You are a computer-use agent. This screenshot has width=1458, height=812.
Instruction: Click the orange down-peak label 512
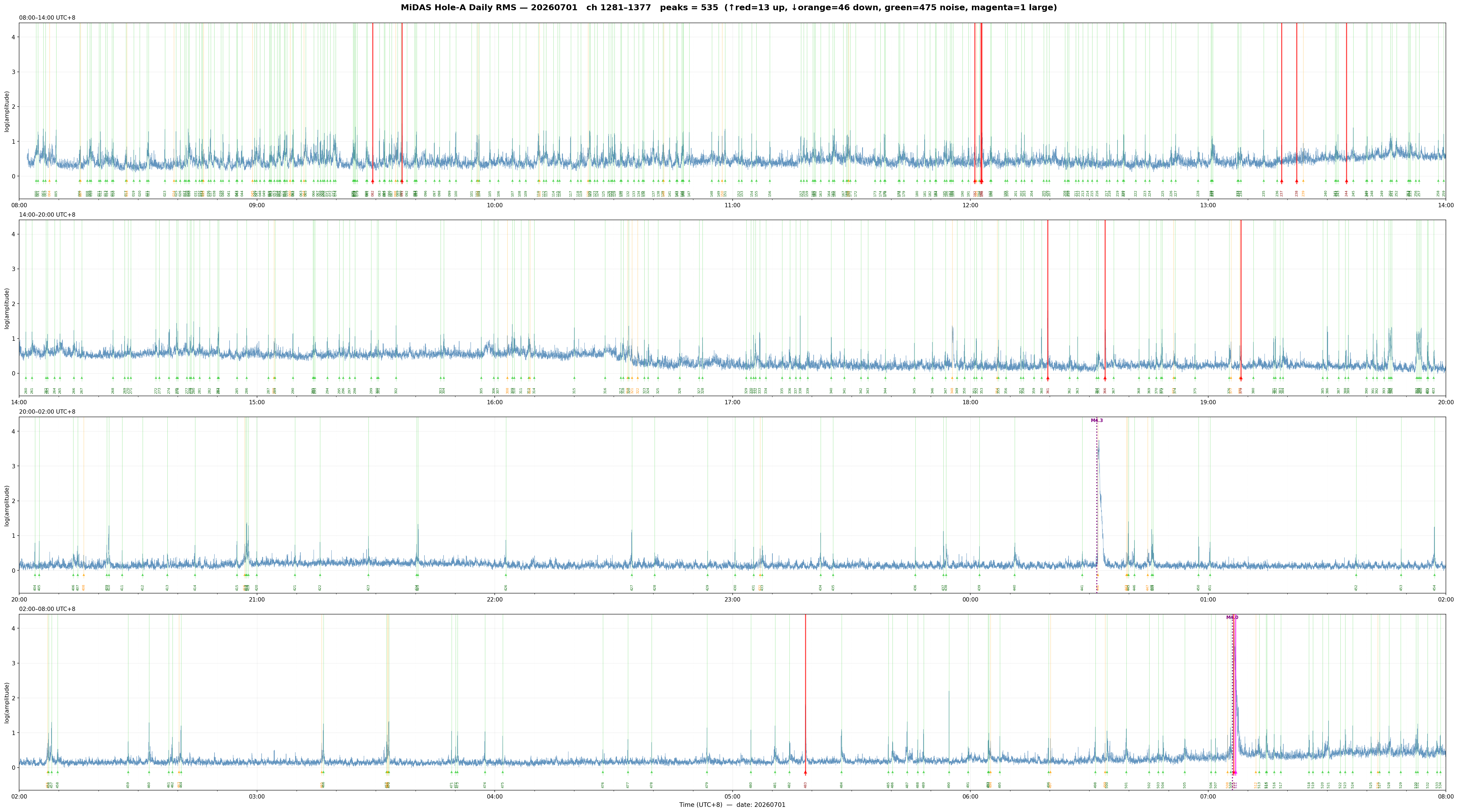(1255, 785)
